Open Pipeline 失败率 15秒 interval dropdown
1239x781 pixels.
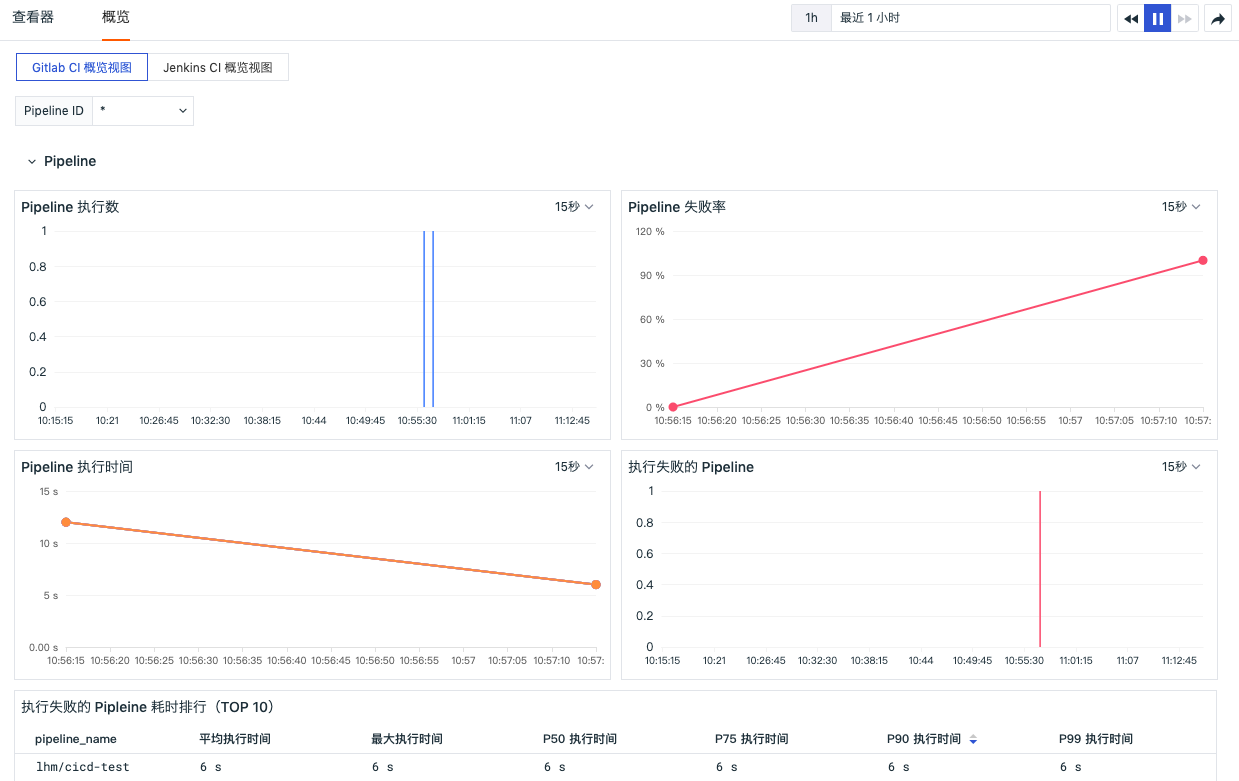click(1181, 207)
